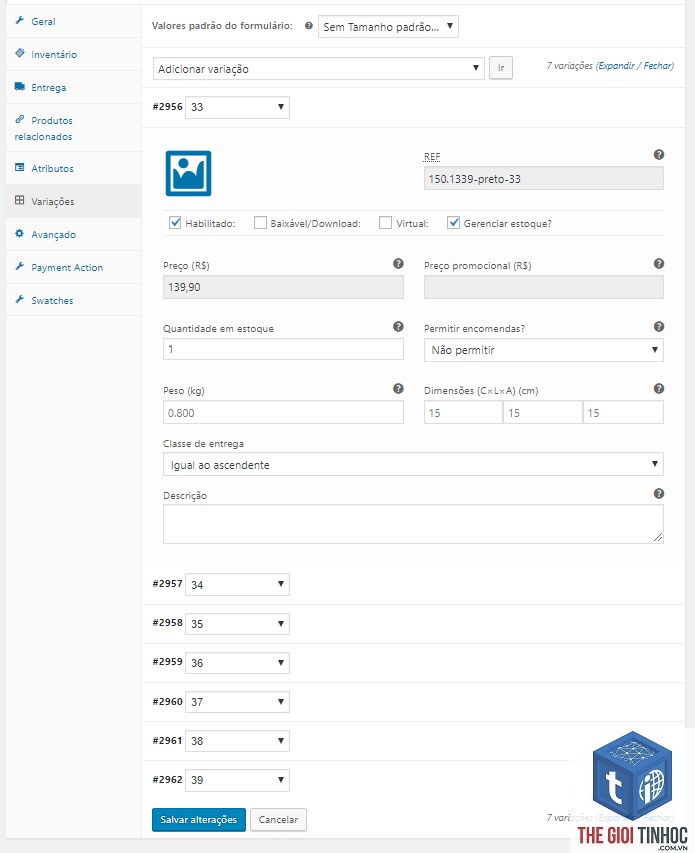The width and height of the screenshot is (695, 853).
Task: Click the help icon for Dimensões
Action: coord(659,388)
